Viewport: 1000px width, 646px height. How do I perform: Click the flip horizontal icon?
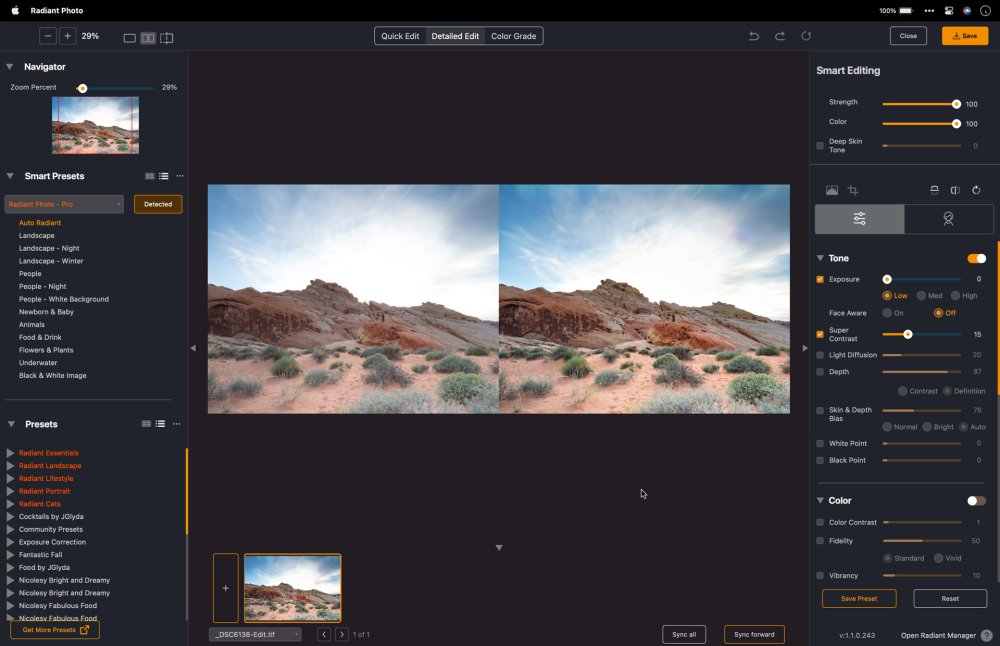pyautogui.click(x=955, y=190)
